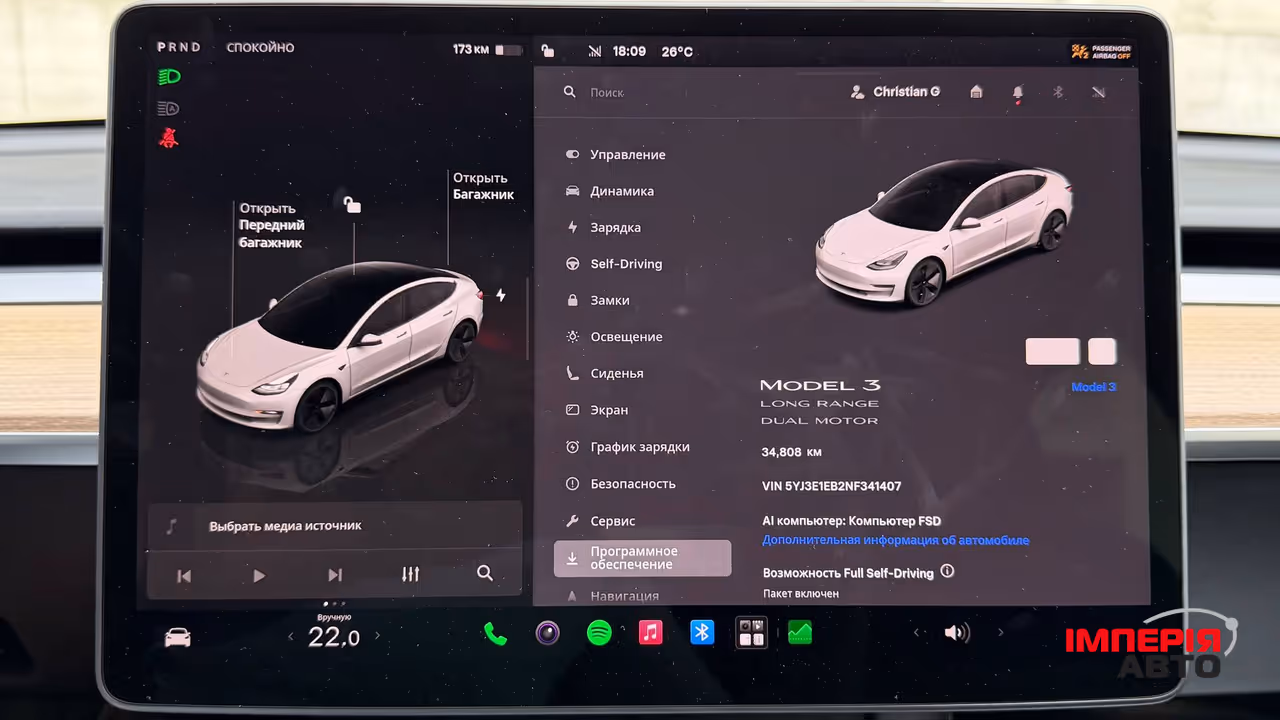Launch Spotify from the bottom dock
1280x720 pixels.
pos(599,633)
